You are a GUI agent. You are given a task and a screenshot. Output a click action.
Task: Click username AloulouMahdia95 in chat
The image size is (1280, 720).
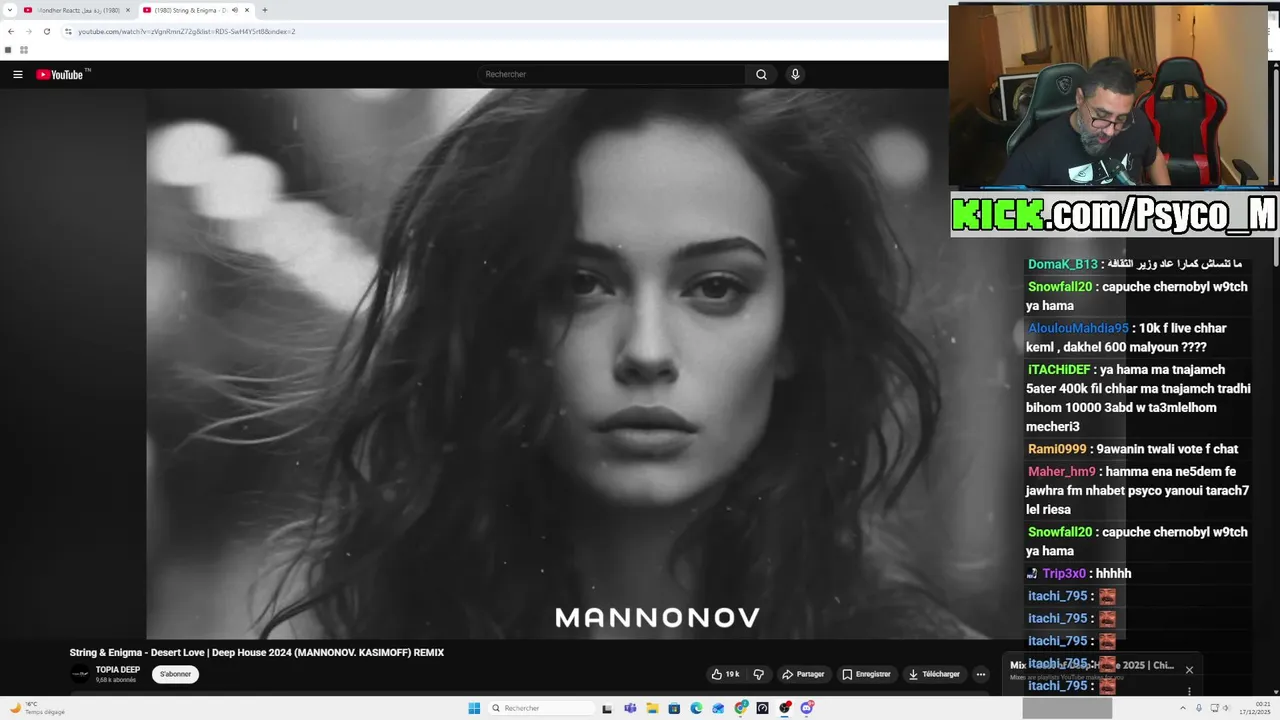(x=1078, y=328)
